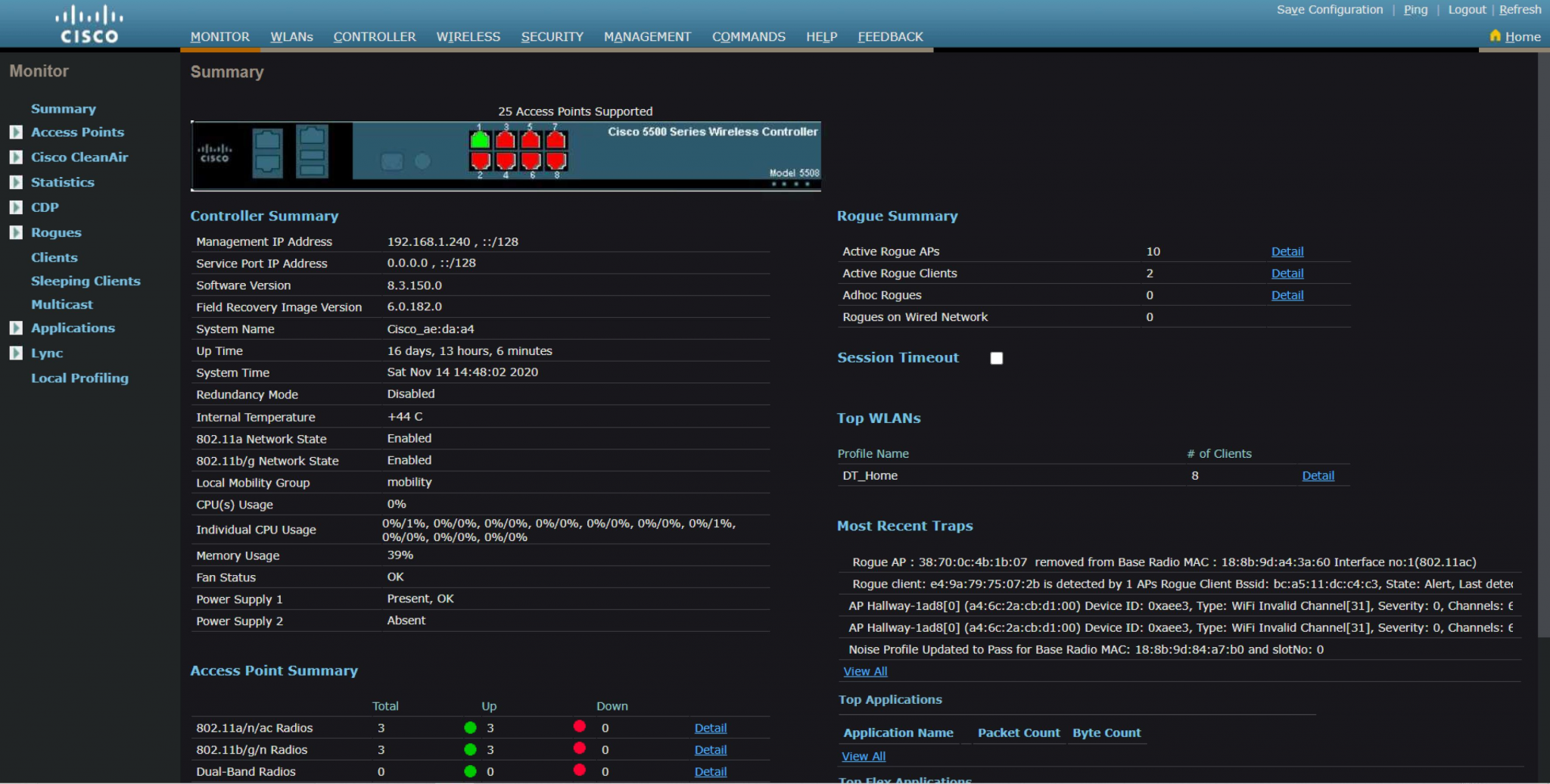Image resolution: width=1550 pixels, height=784 pixels.
Task: Open the SECURITY menu
Action: click(552, 36)
